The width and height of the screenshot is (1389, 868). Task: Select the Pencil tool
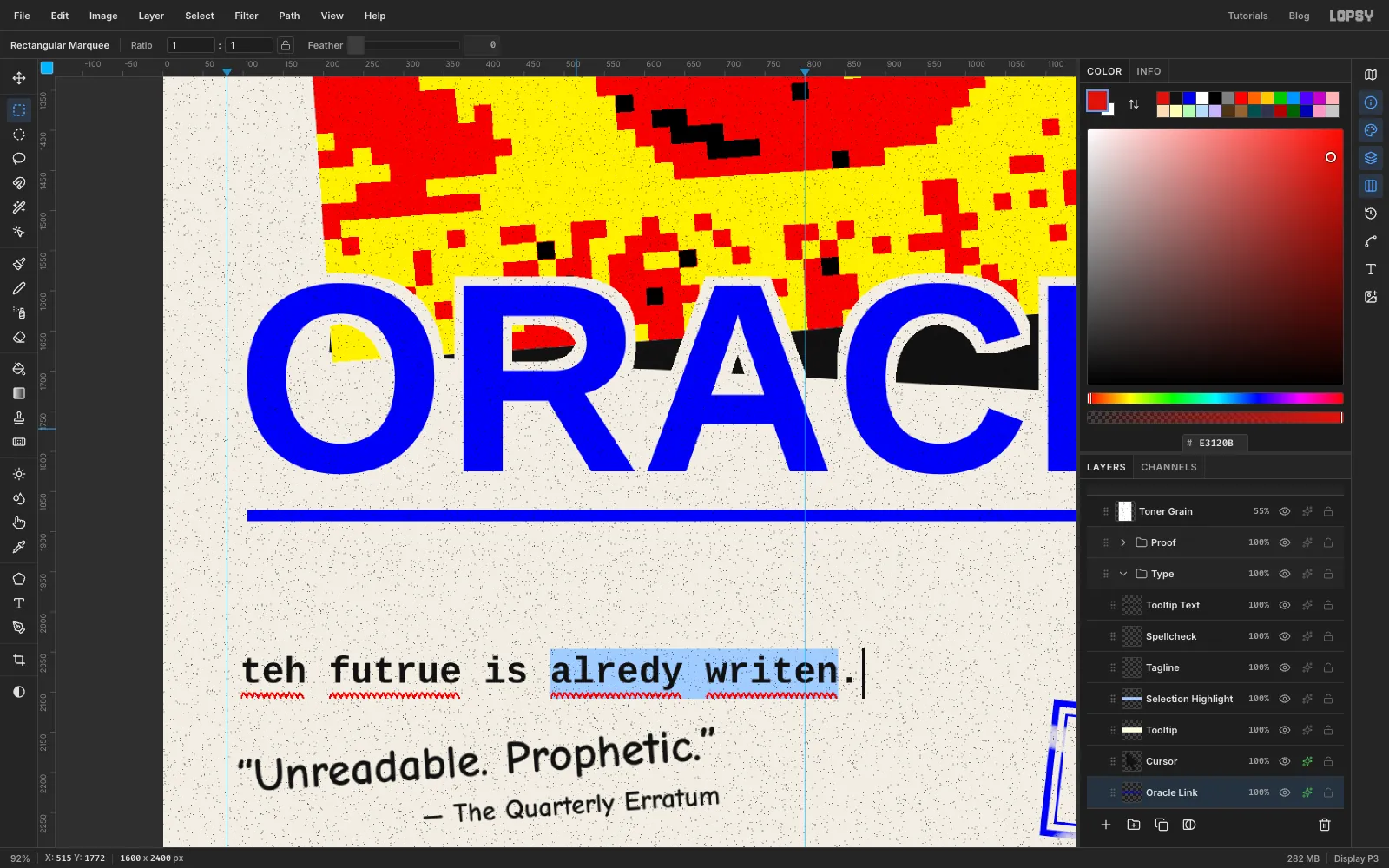[x=19, y=288]
